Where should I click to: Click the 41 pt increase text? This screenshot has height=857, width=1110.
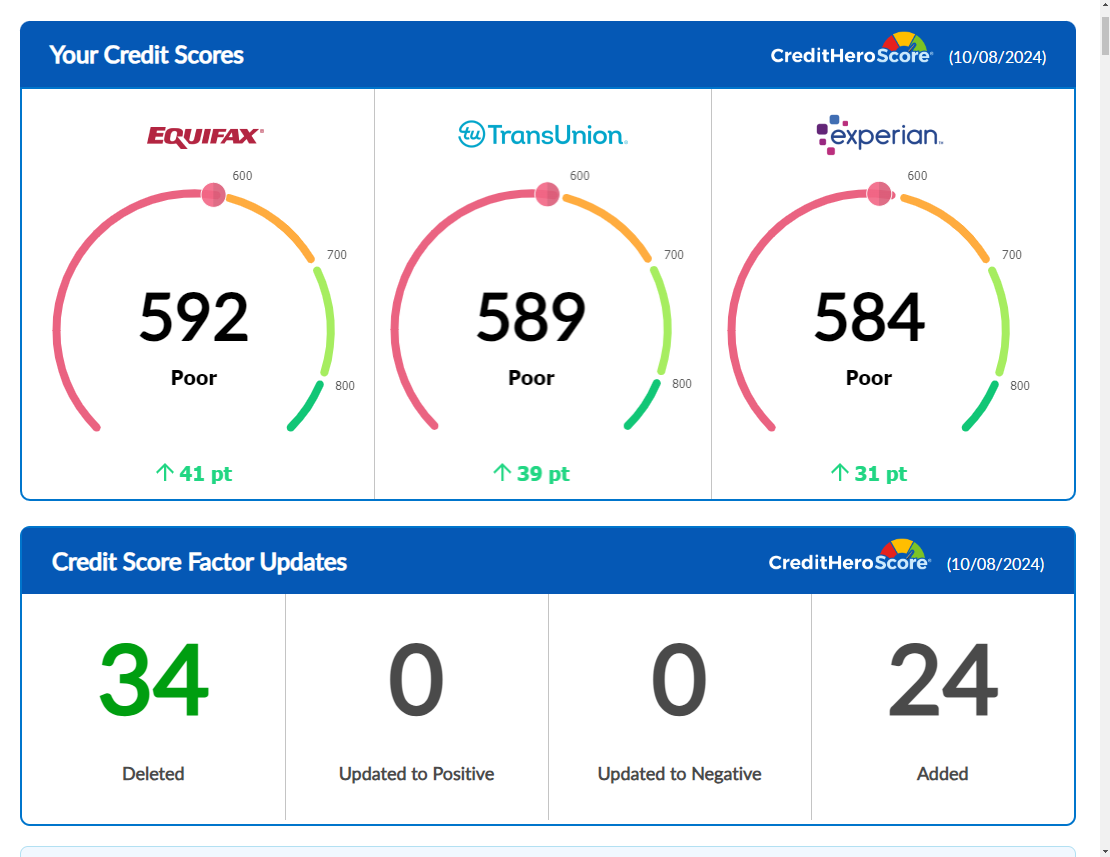coord(205,473)
